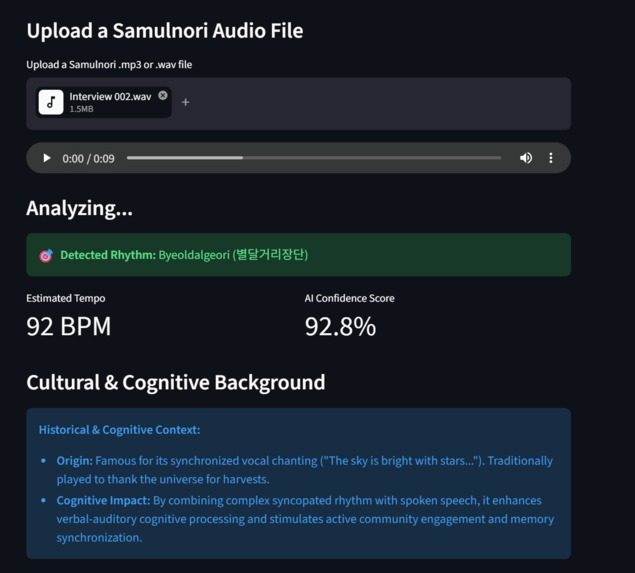Click the Historical & Cognitive Context label
The width and height of the screenshot is (635, 573).
[119, 430]
